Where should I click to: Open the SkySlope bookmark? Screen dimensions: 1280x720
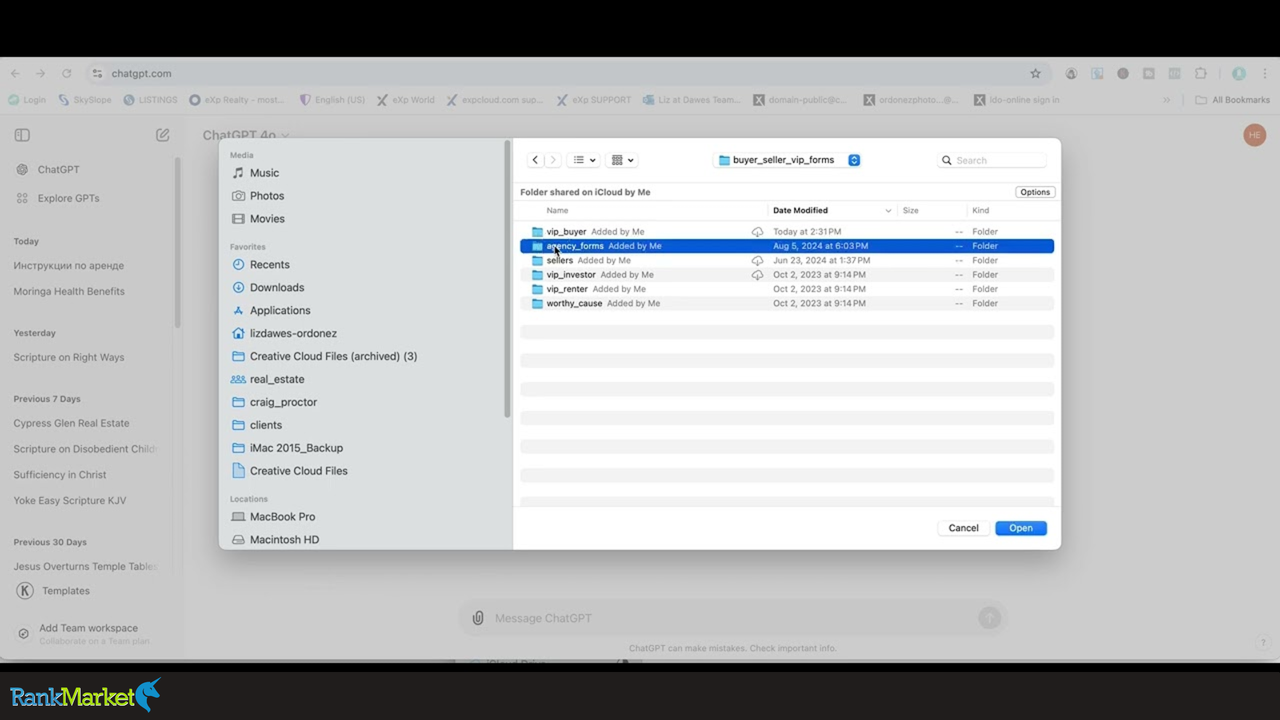[85, 100]
